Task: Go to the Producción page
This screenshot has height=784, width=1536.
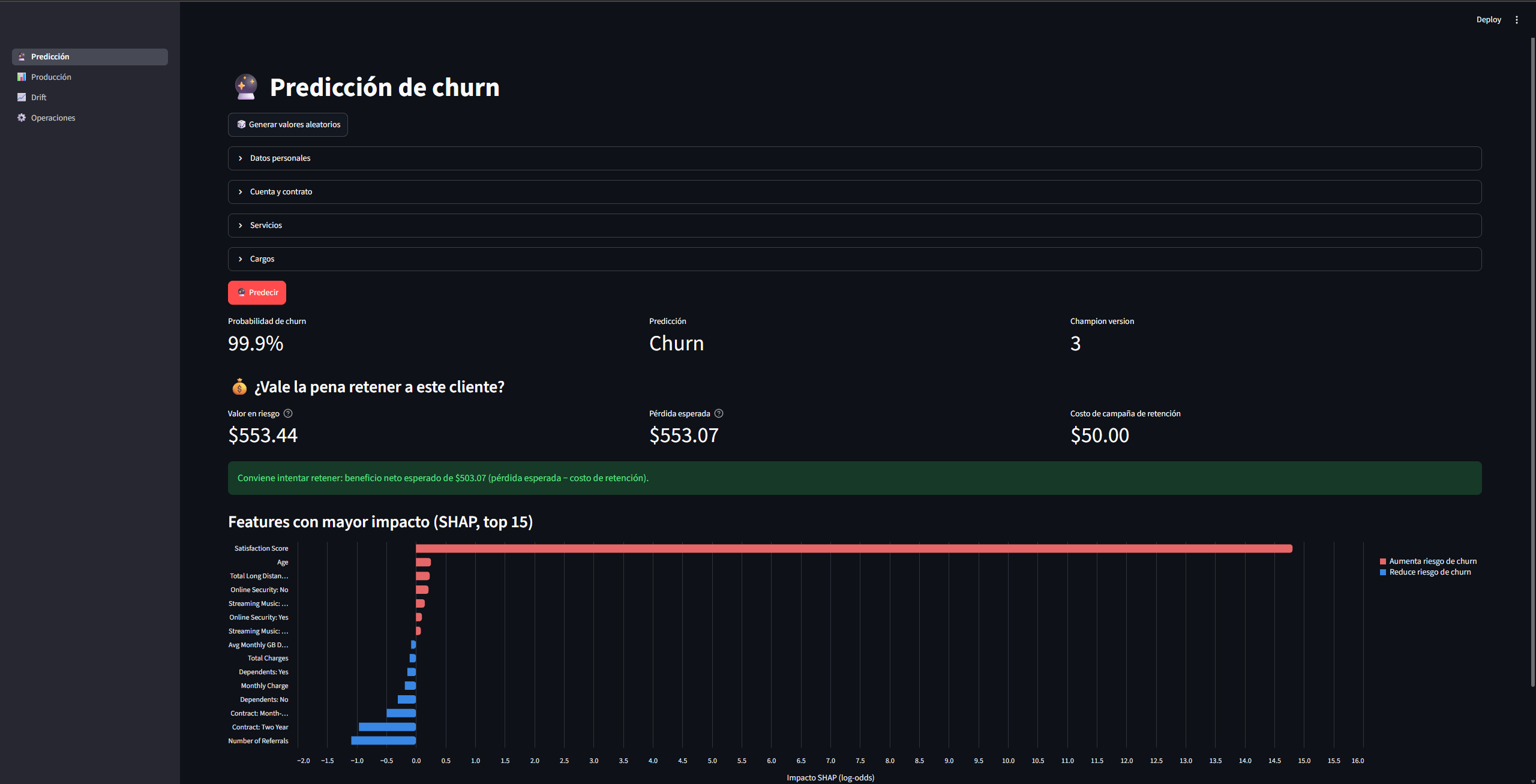Action: (90, 77)
